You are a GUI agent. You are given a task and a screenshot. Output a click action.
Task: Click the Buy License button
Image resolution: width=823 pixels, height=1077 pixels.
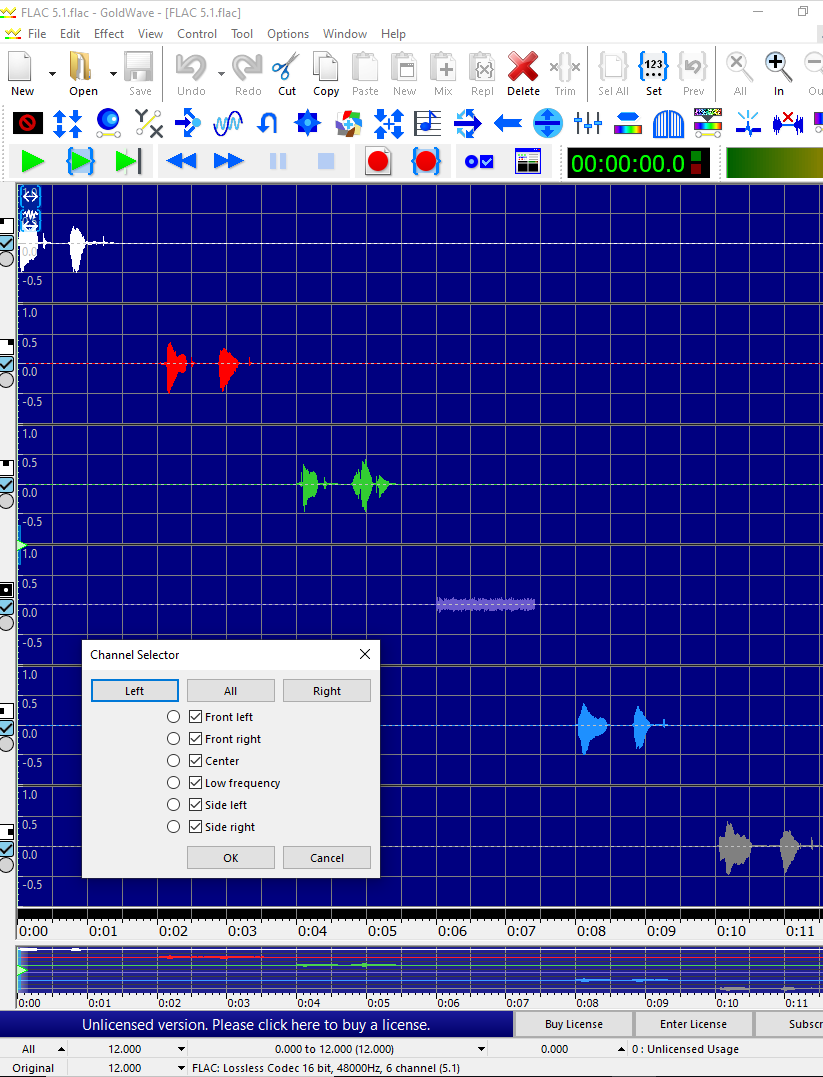[x=573, y=1024]
